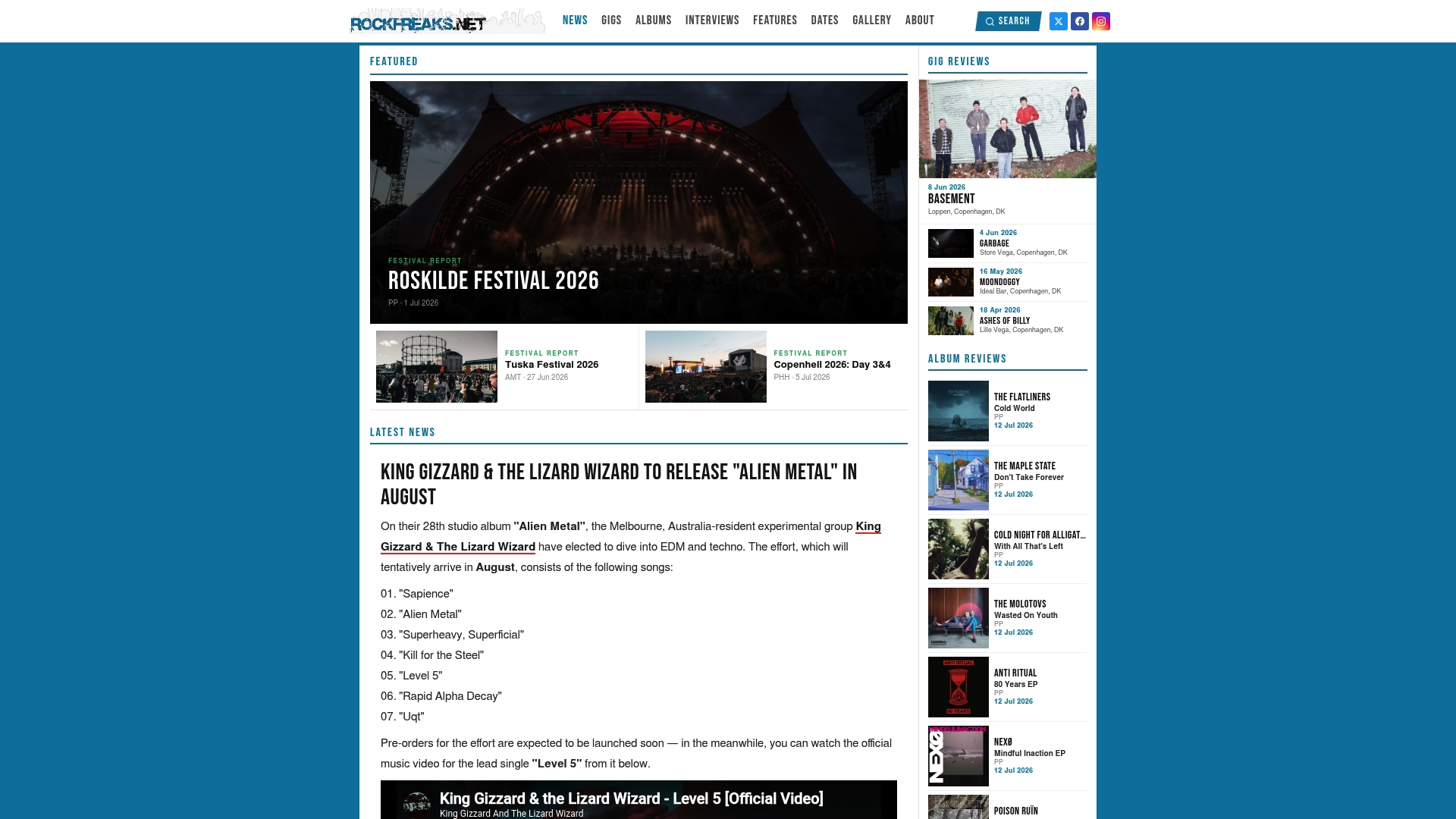Click the Tuska Festival 2026 thumbnail
The width and height of the screenshot is (1456, 819).
pyautogui.click(x=437, y=366)
